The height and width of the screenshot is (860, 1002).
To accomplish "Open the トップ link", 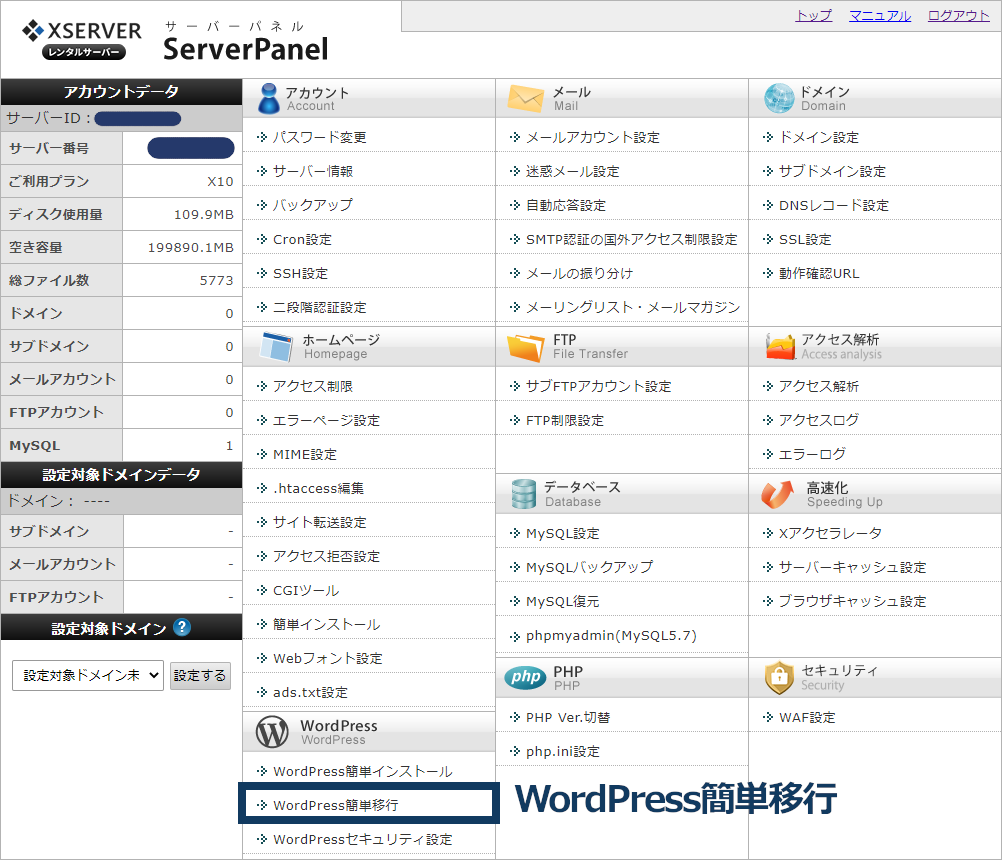I will pos(814,15).
